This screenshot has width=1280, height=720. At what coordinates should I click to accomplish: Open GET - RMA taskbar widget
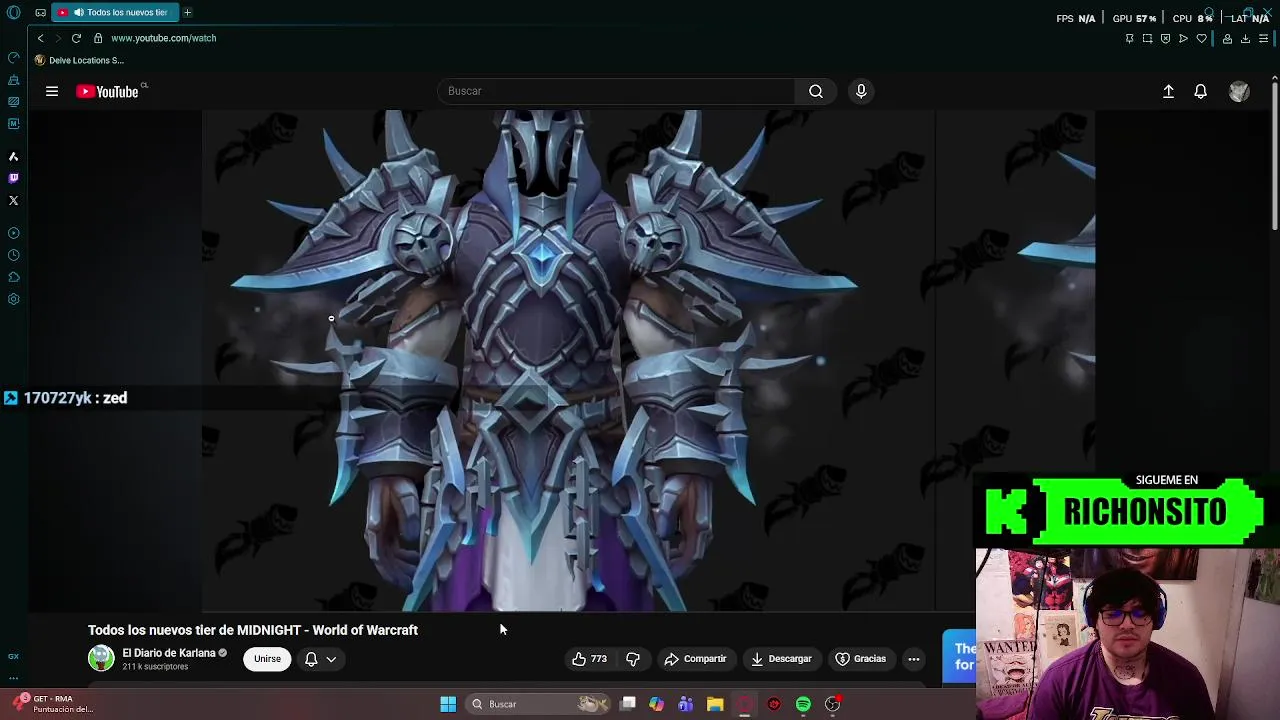(52, 704)
